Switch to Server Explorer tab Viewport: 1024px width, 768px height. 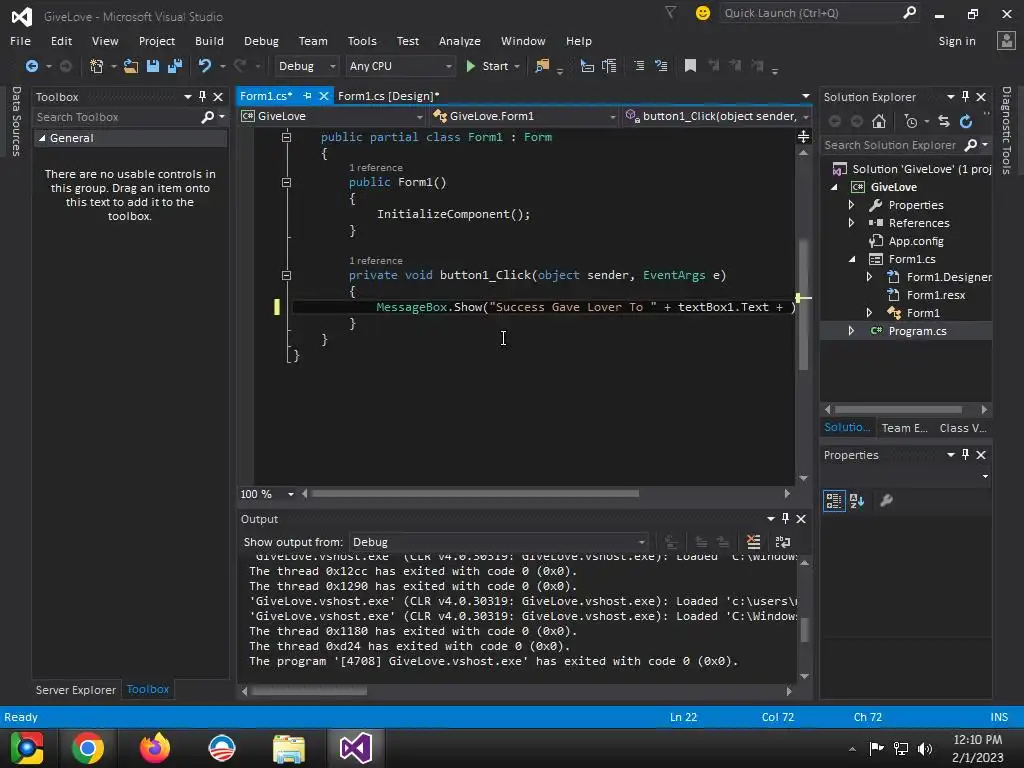(x=76, y=690)
